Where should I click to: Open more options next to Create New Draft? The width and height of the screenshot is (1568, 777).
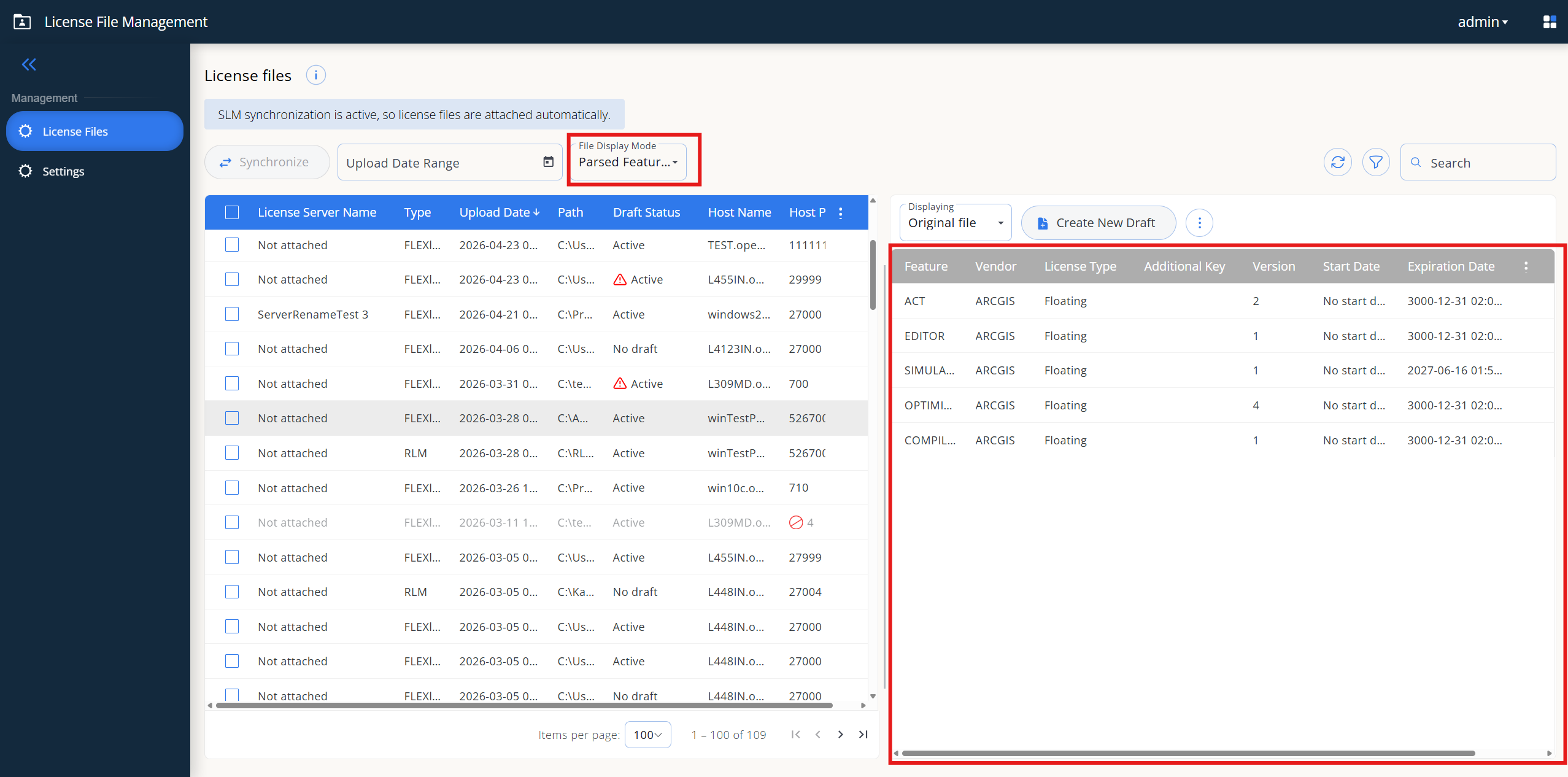pyautogui.click(x=1199, y=223)
